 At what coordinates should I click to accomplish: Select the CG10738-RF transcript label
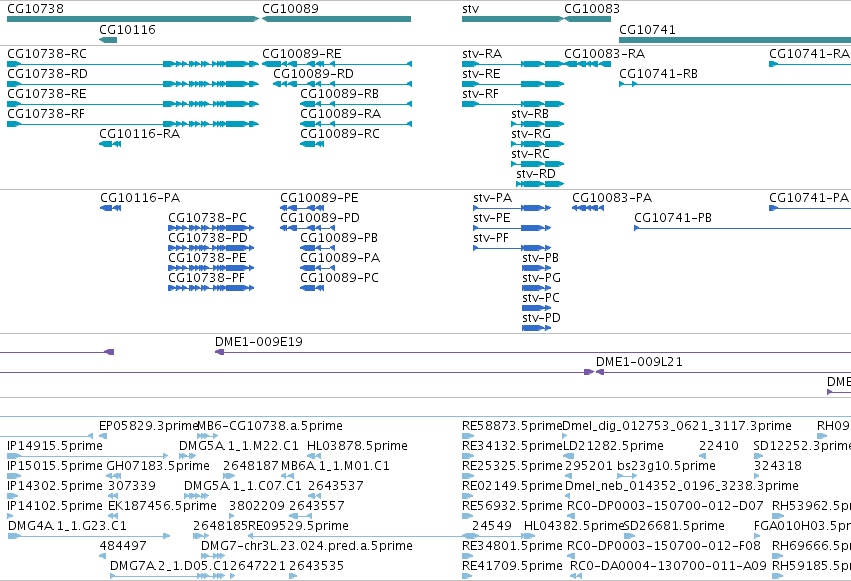(46, 114)
